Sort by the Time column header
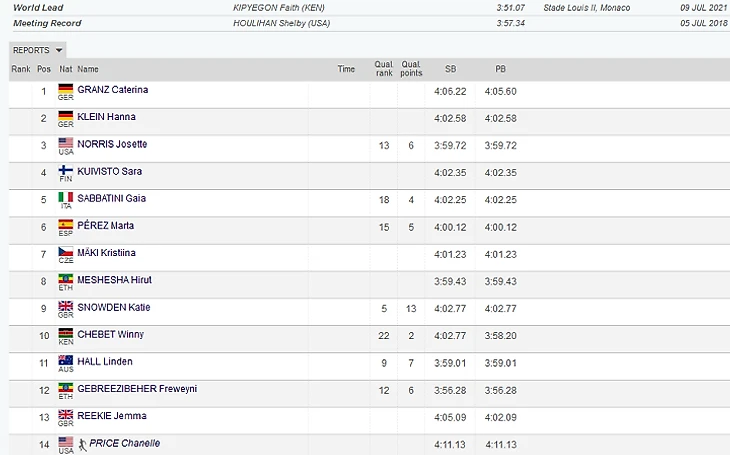Viewport: 730px width, 455px height. (346, 69)
